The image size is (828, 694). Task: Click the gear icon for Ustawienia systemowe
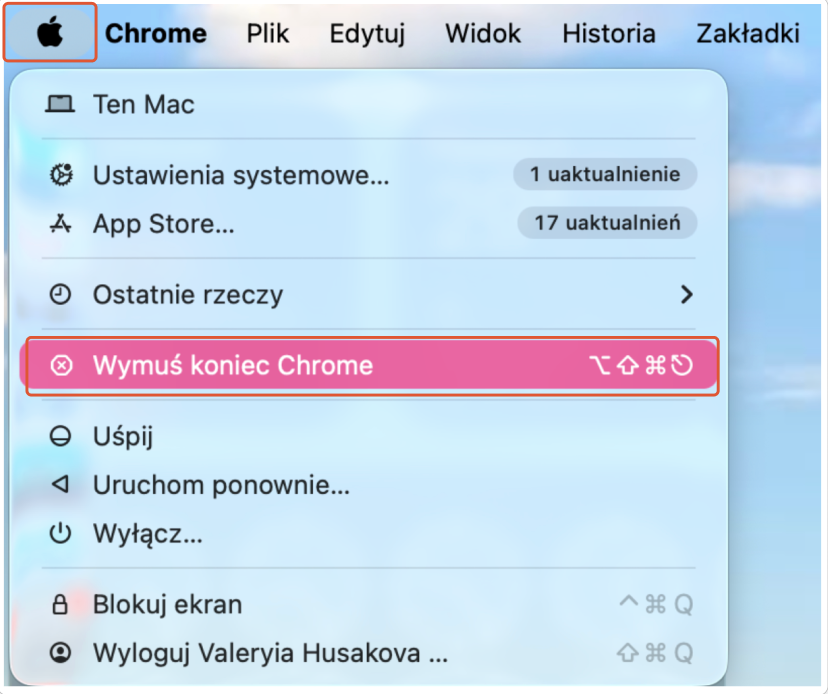(61, 175)
